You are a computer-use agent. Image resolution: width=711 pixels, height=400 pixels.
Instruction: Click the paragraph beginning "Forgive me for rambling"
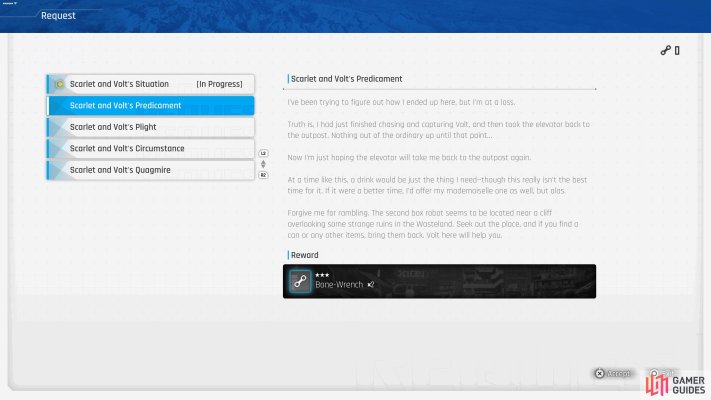(433, 224)
